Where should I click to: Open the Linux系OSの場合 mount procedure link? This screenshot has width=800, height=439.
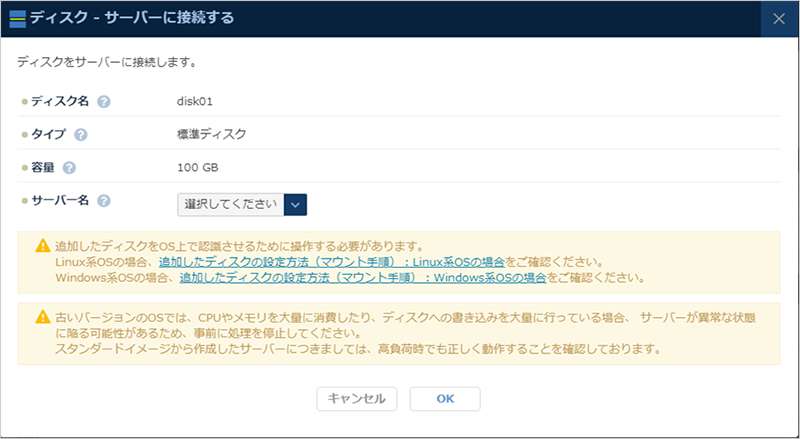point(332,262)
